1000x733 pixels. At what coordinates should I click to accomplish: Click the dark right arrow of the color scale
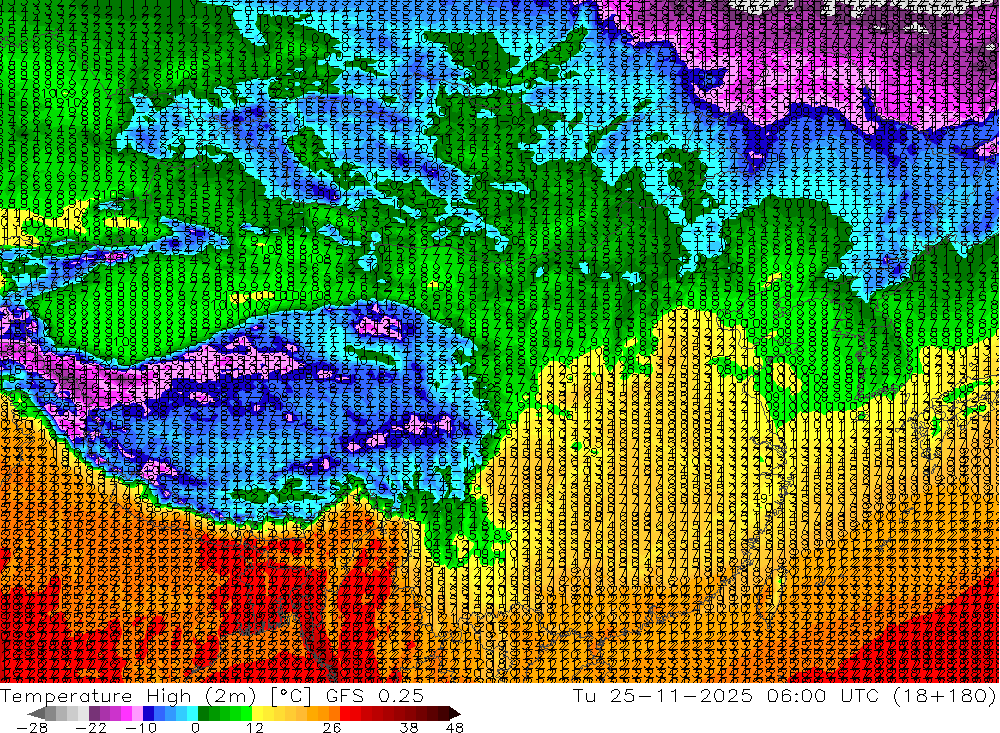(455, 714)
